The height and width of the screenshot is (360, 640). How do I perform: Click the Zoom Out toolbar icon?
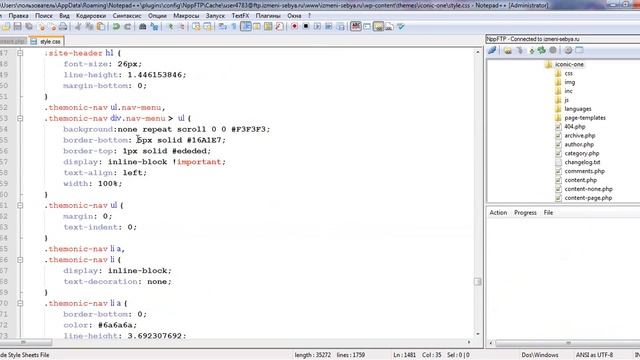pos(182,27)
